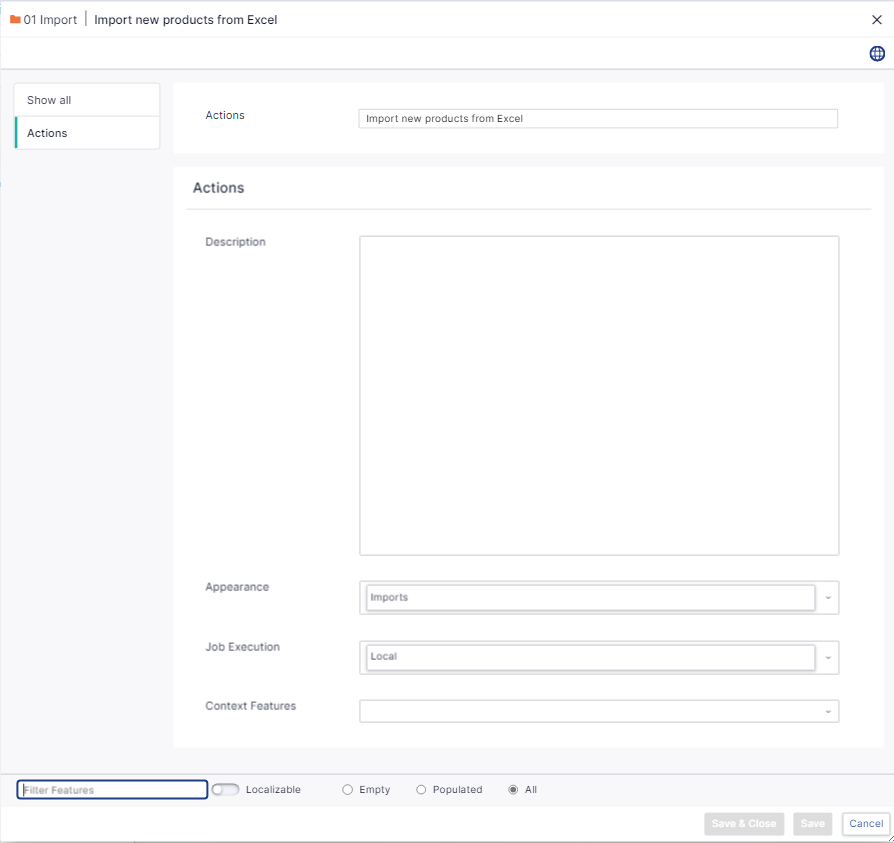Click the orange folder icon beside 01 Import
Viewport: 894px width, 843px height.
pos(15,19)
